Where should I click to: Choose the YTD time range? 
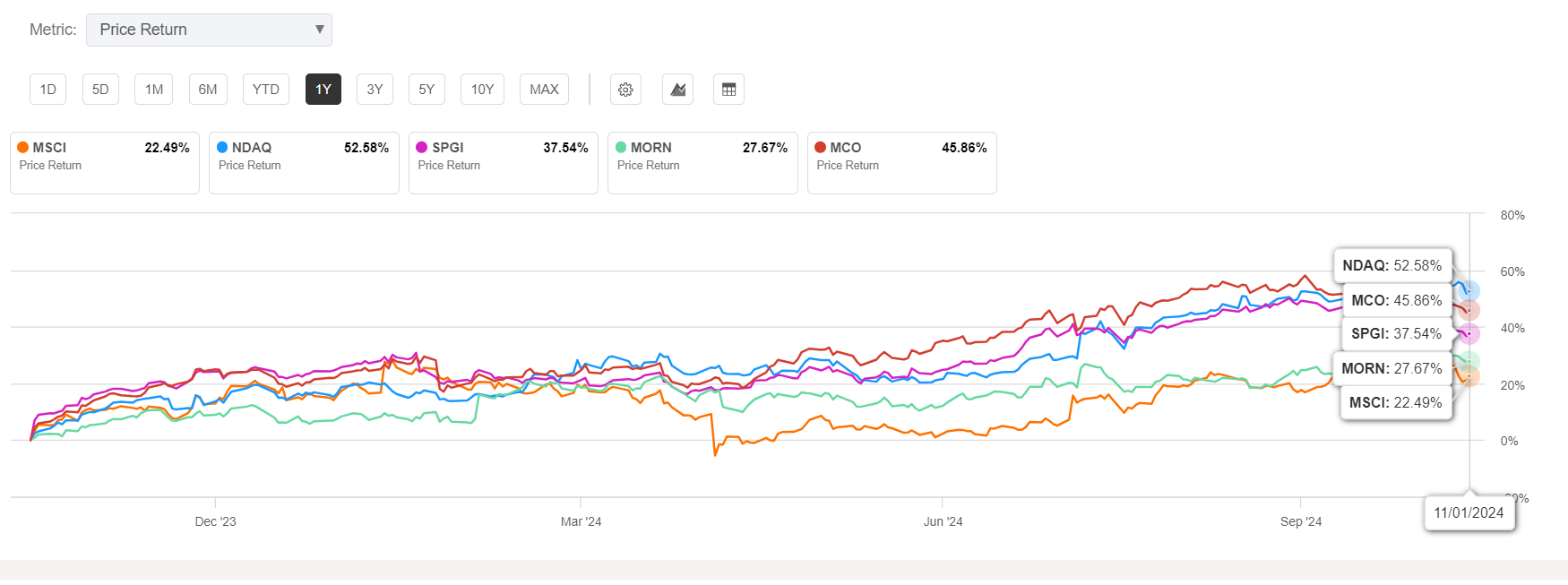[265, 90]
